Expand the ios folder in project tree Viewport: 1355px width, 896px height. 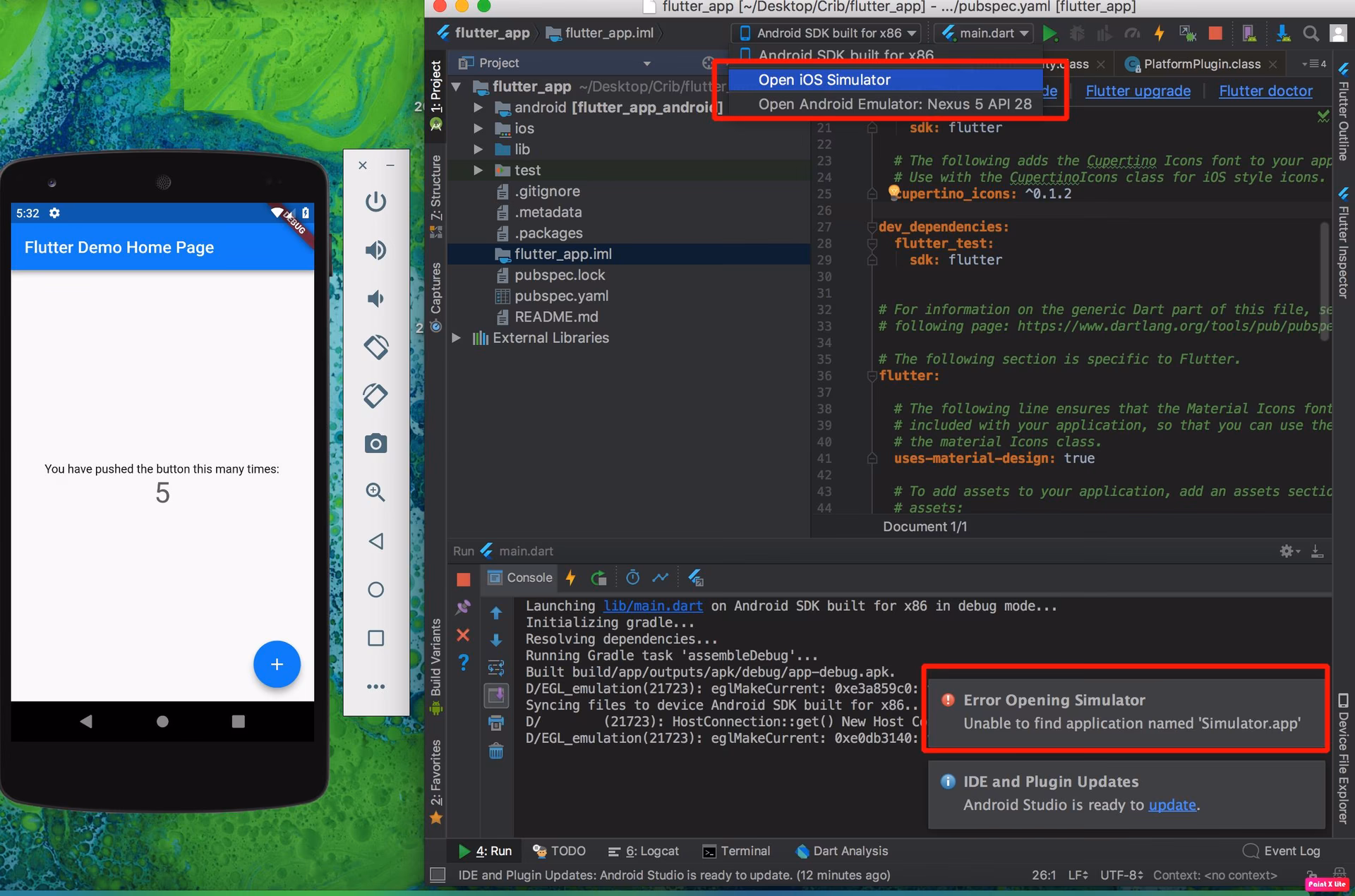[478, 128]
